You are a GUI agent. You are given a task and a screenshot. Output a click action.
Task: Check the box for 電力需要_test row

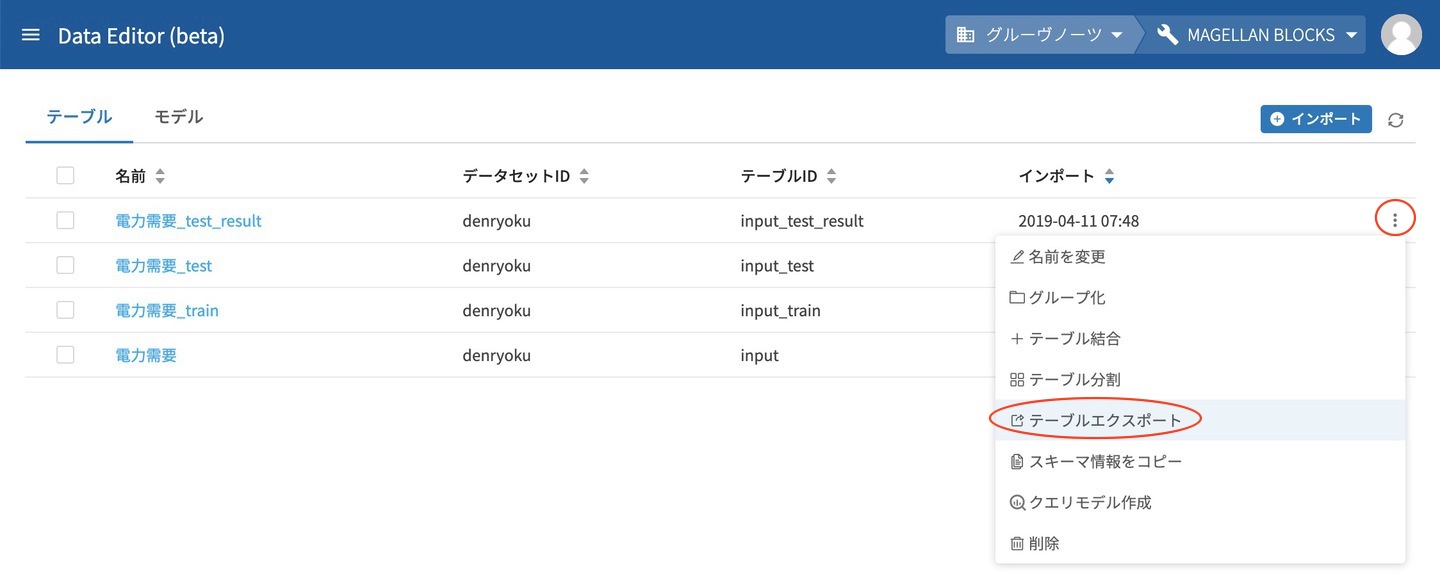[x=66, y=266]
